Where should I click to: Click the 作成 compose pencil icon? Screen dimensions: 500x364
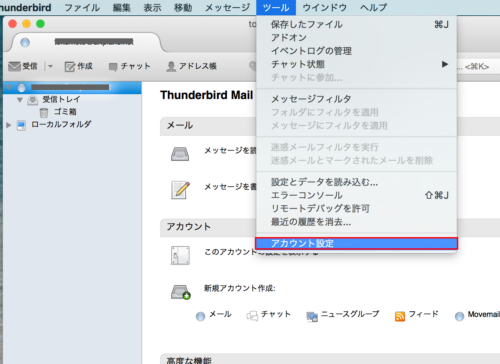pyautogui.click(x=70, y=67)
